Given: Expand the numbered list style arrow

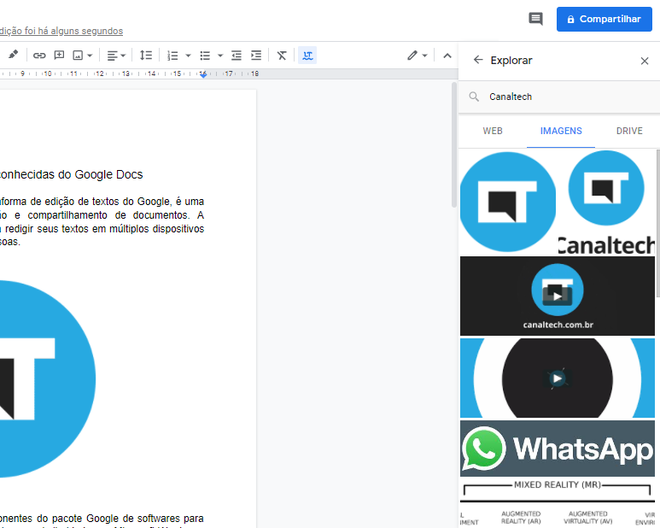Looking at the screenshot, I should (x=188, y=55).
